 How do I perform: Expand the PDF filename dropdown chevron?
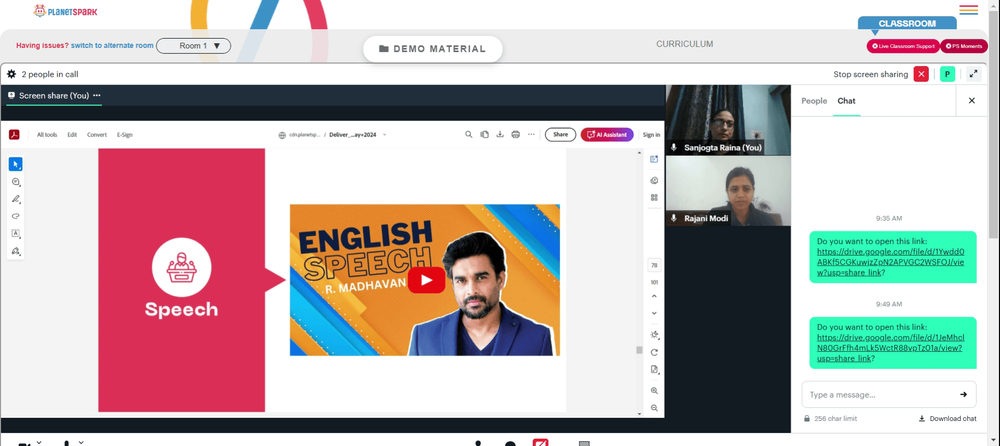tap(385, 135)
